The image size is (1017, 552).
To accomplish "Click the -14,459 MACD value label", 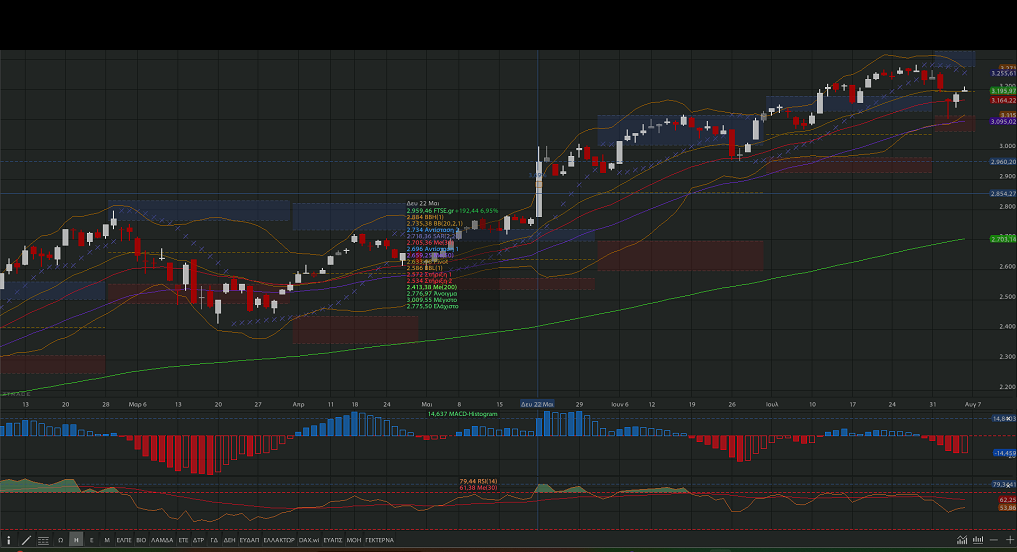I will 1005,453.
